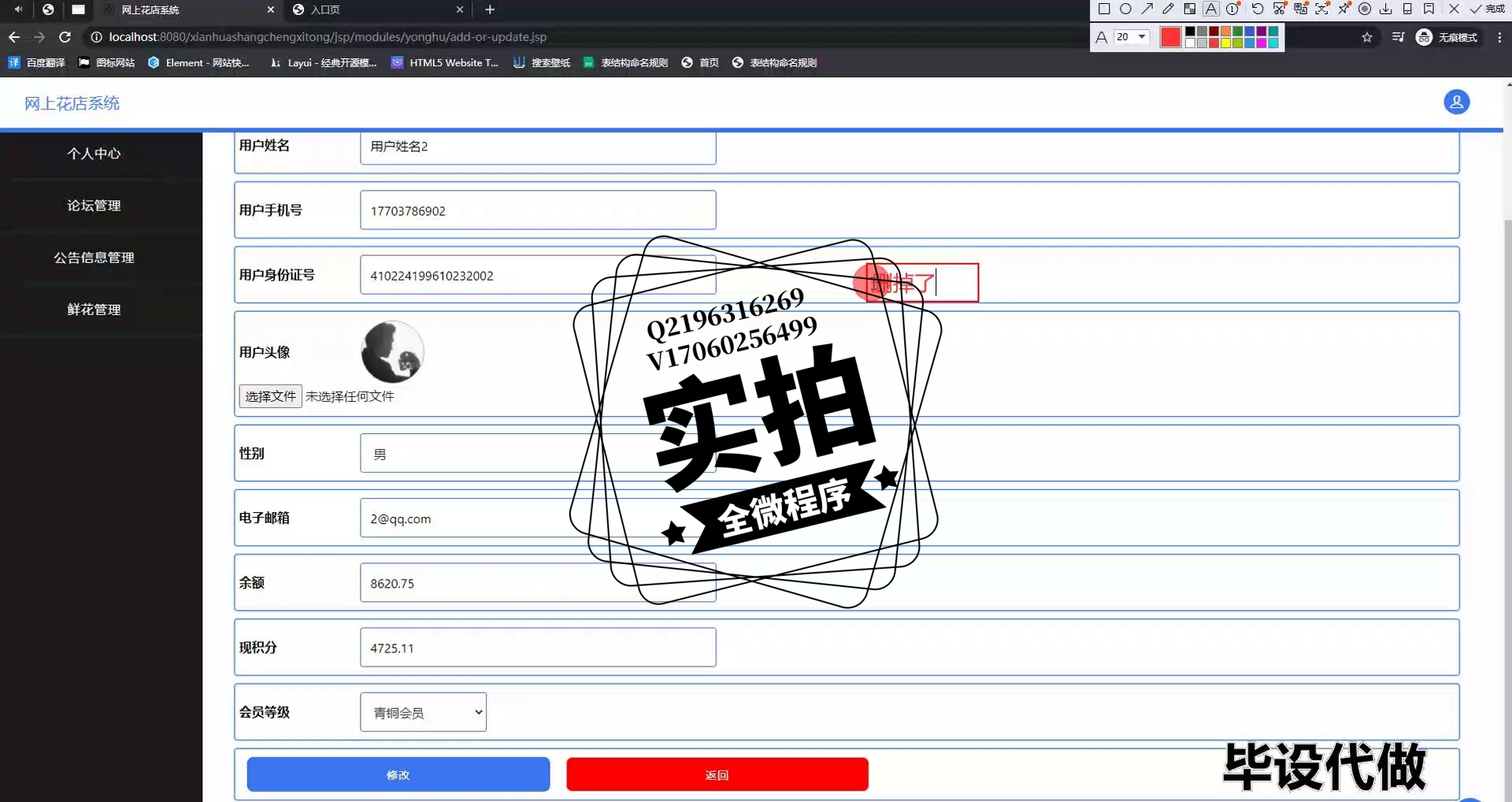Click the user avatar icon in header

(1456, 102)
